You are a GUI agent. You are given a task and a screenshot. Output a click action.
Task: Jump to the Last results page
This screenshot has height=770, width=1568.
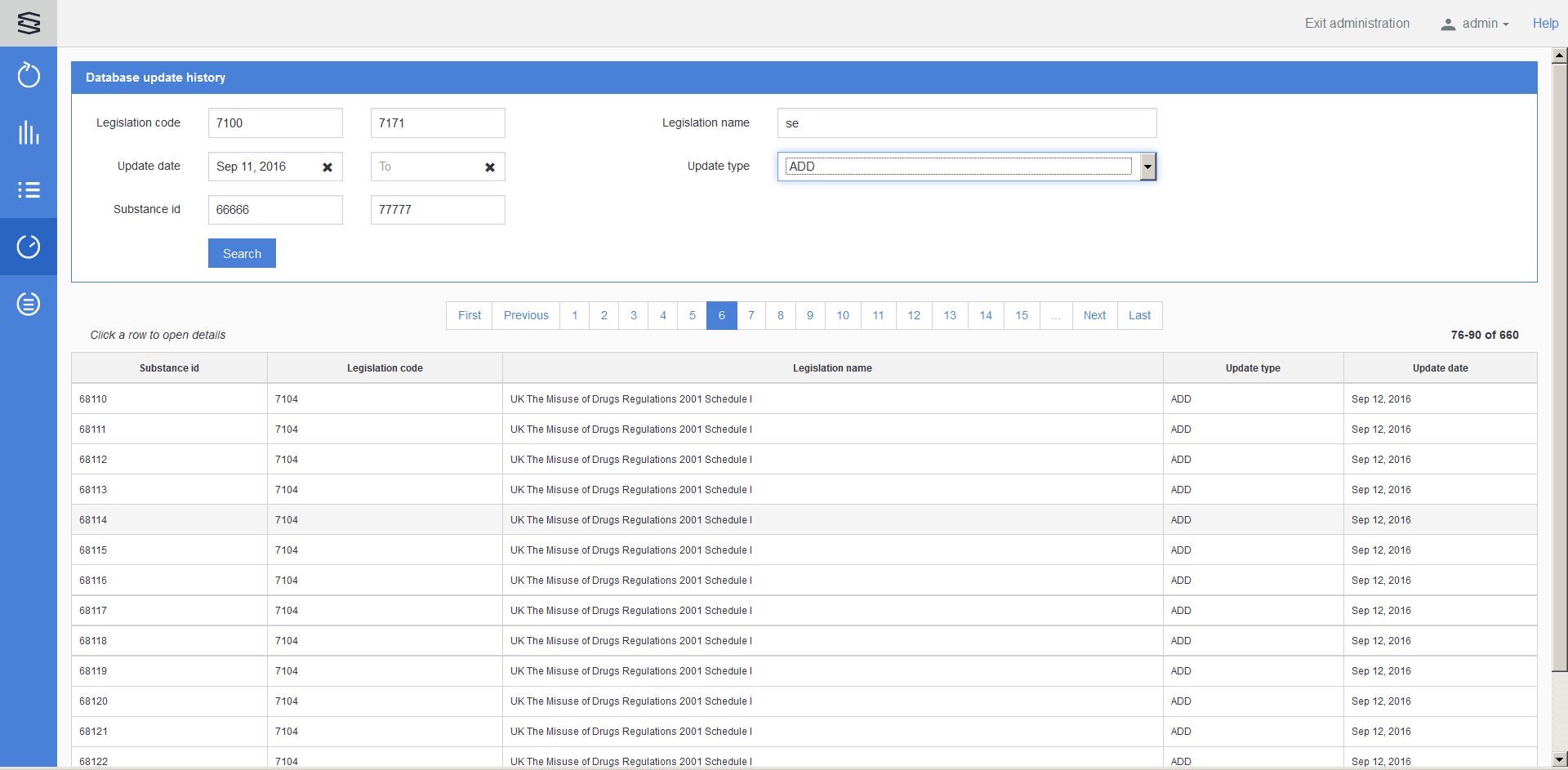[x=1139, y=315]
